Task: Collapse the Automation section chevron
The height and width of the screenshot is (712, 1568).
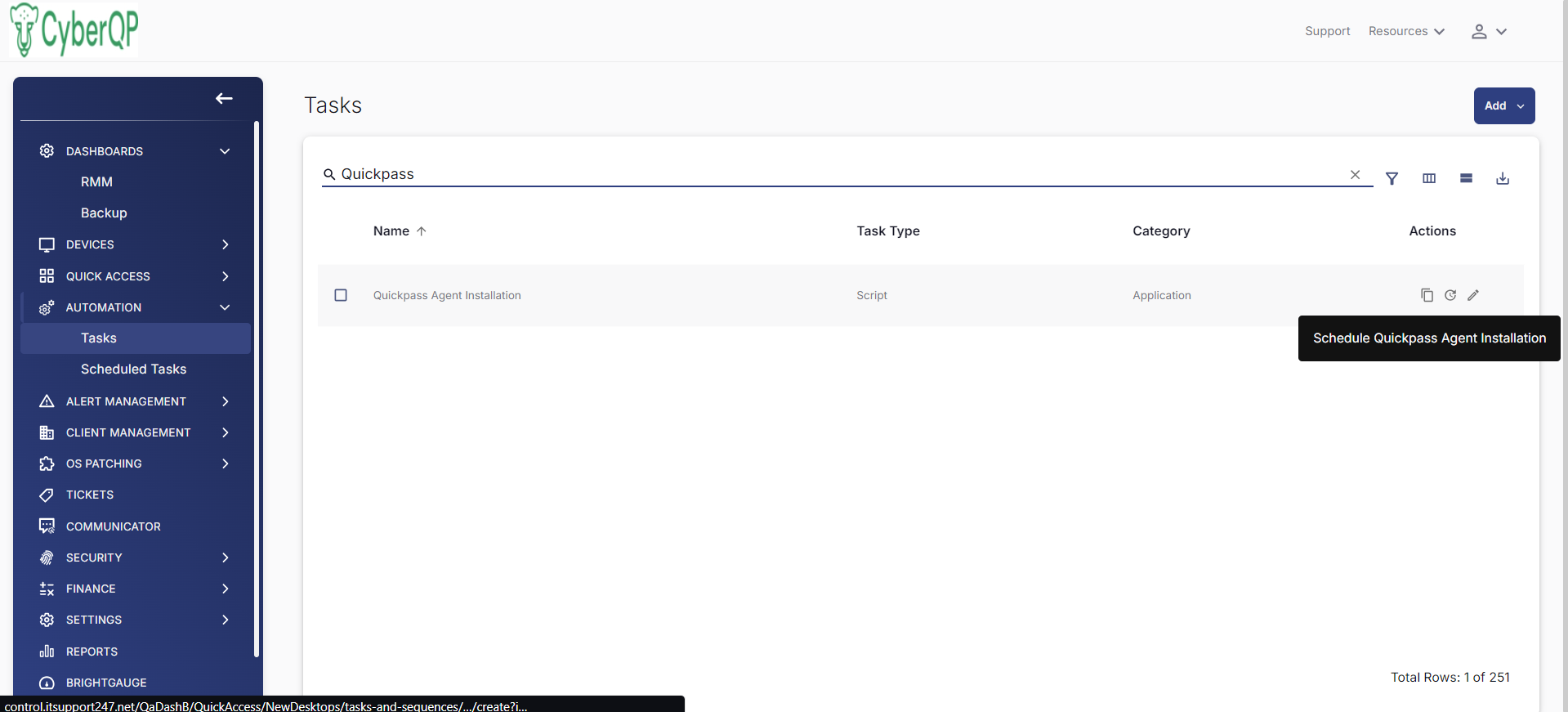Action: click(x=225, y=307)
